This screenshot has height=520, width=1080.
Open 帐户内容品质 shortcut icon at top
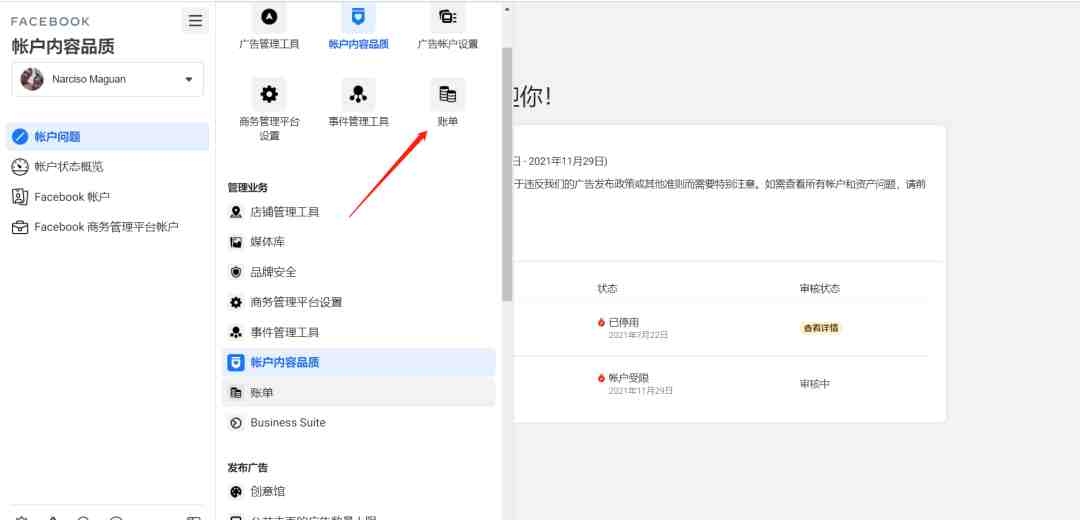358,17
